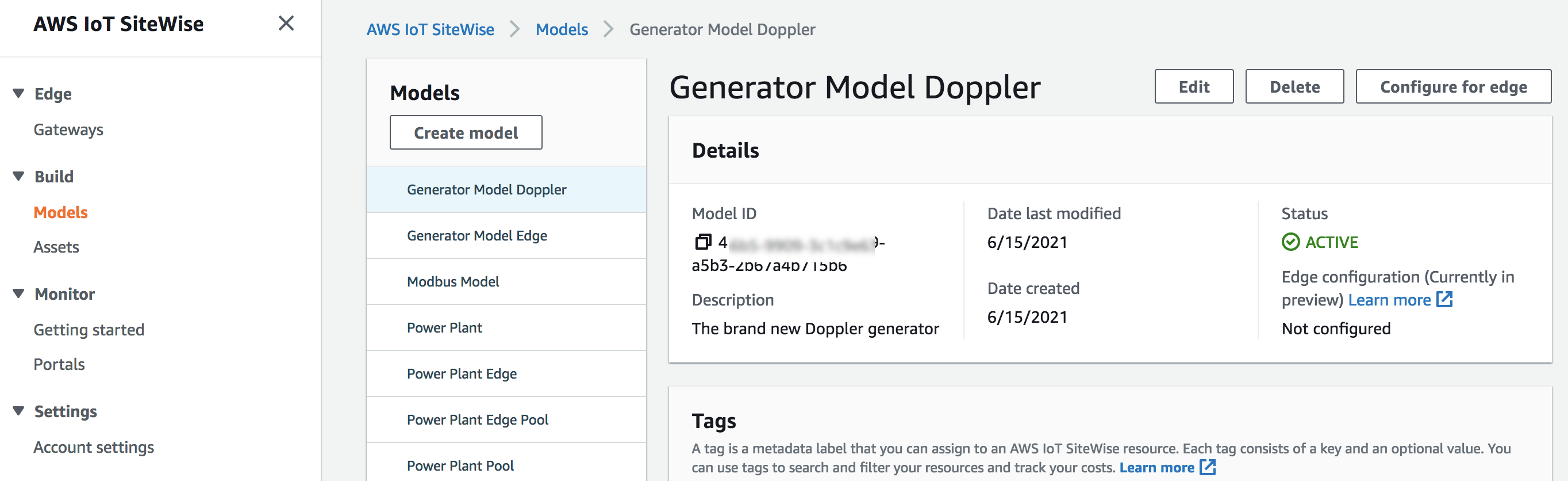This screenshot has width=1568, height=481.
Task: Open Portals in the sidebar
Action: 59,364
